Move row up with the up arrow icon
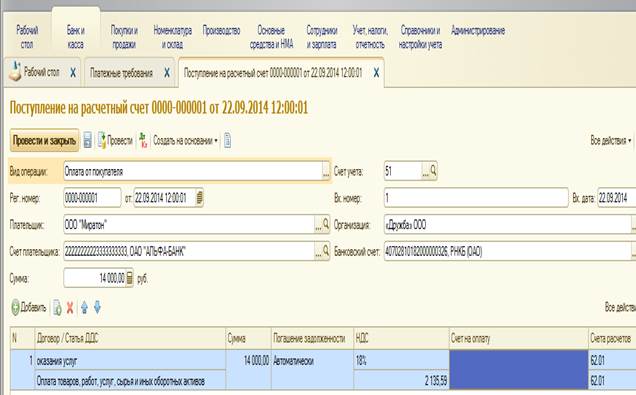The width and height of the screenshot is (636, 395). 84,307
